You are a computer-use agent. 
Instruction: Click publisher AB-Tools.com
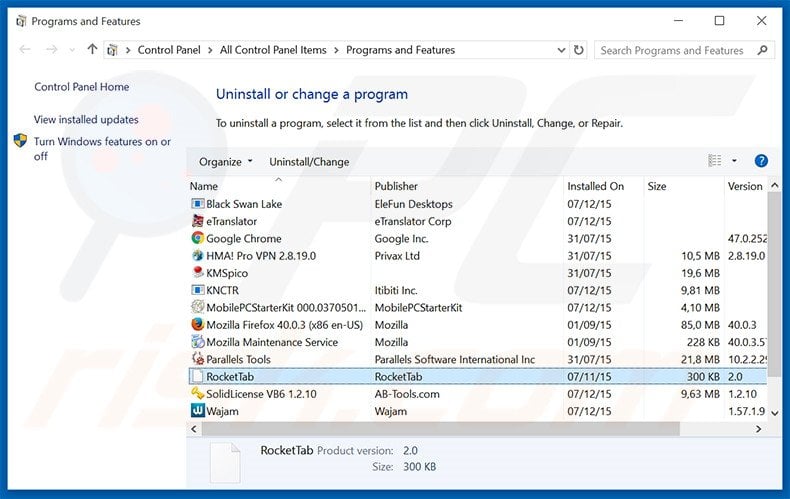407,394
